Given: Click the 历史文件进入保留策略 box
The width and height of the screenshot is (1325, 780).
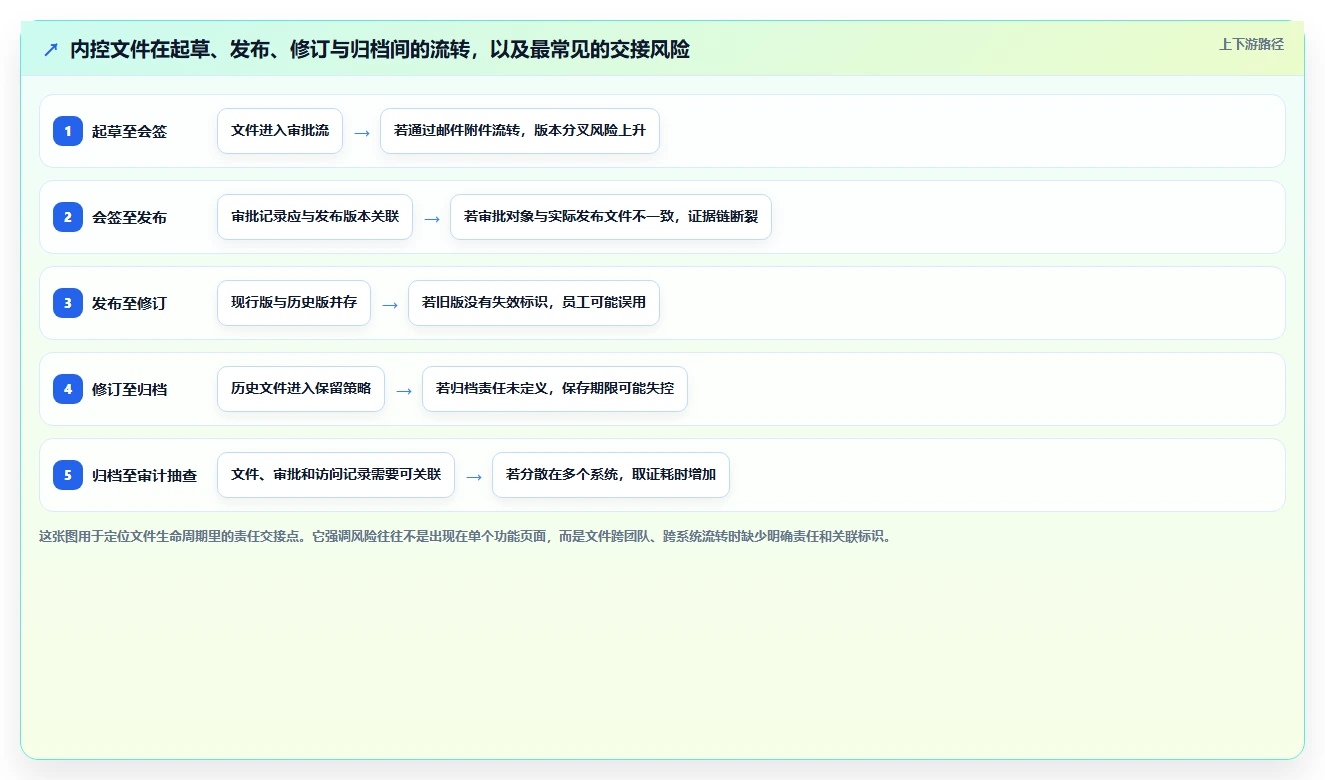Looking at the screenshot, I should pyautogui.click(x=301, y=389).
